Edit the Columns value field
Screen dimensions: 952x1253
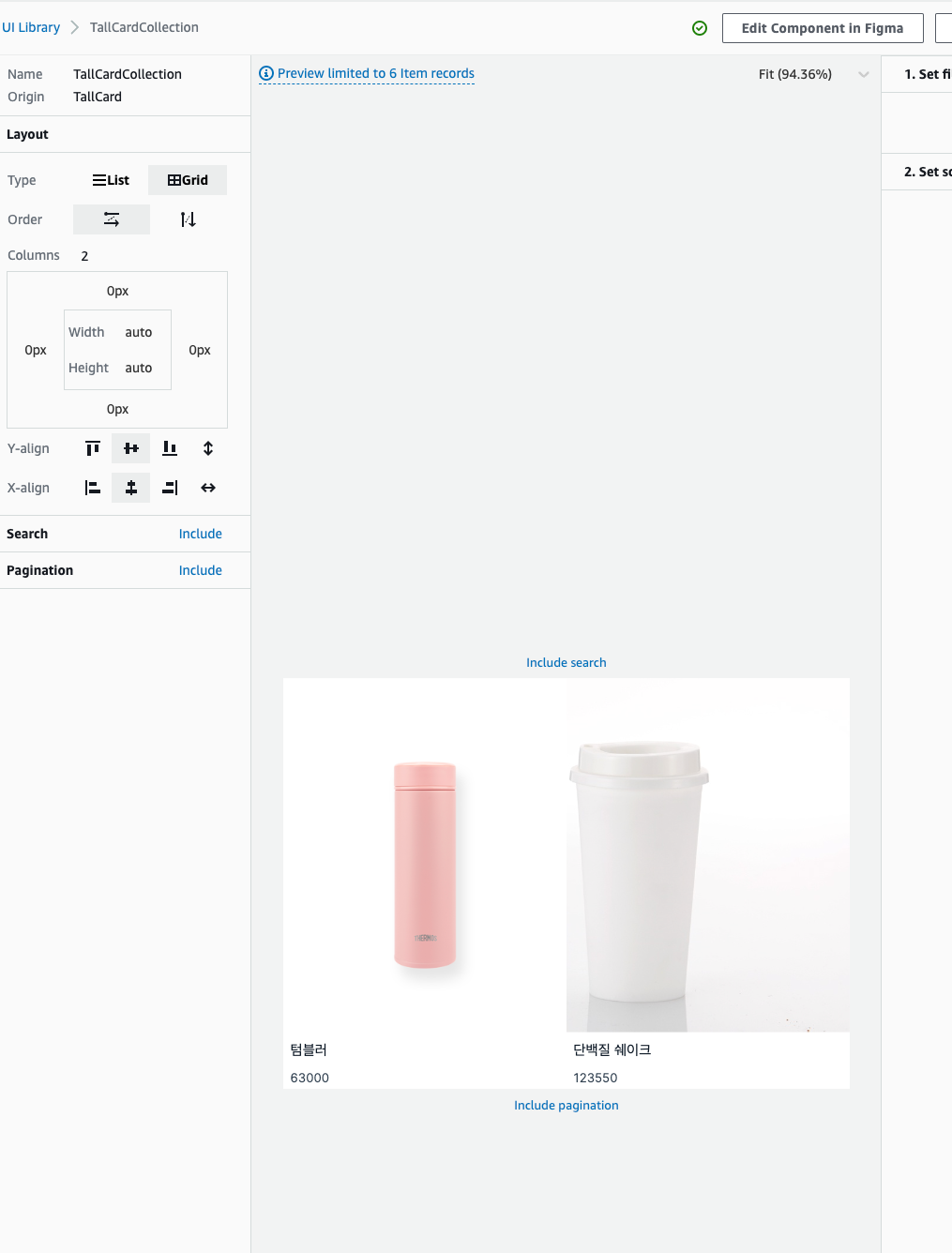point(85,256)
